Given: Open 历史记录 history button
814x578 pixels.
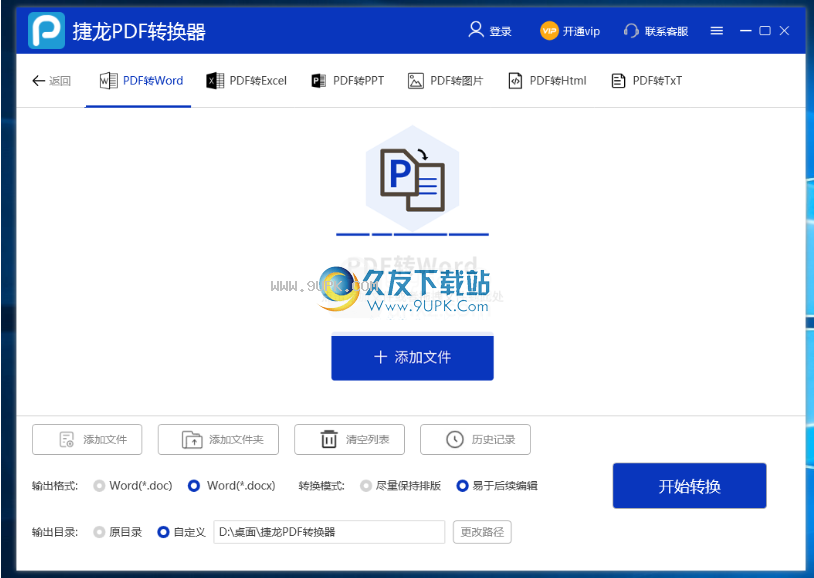Looking at the screenshot, I should tap(475, 439).
